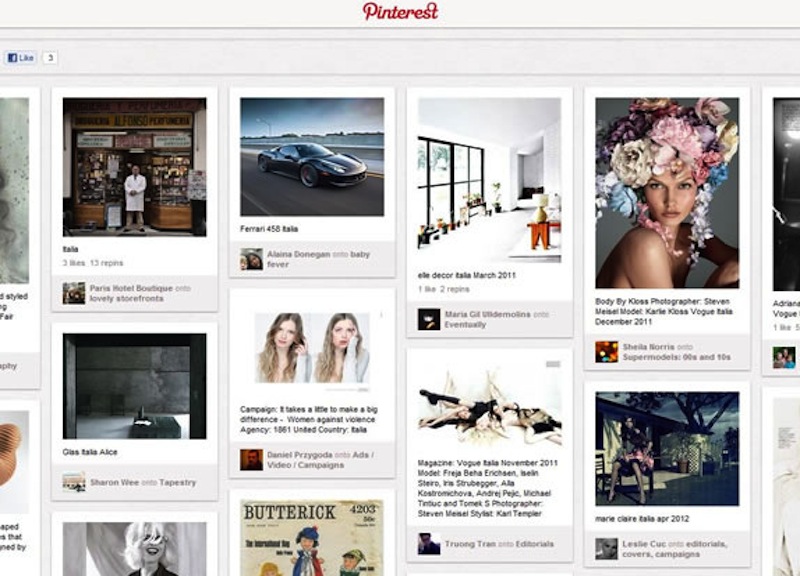Screen dimensions: 800x576
Task: Open Truong Tran's Editorials board
Action: pos(534,544)
